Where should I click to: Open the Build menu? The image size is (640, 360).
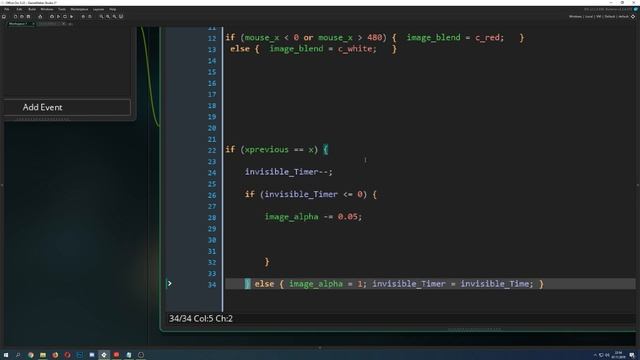click(32, 9)
